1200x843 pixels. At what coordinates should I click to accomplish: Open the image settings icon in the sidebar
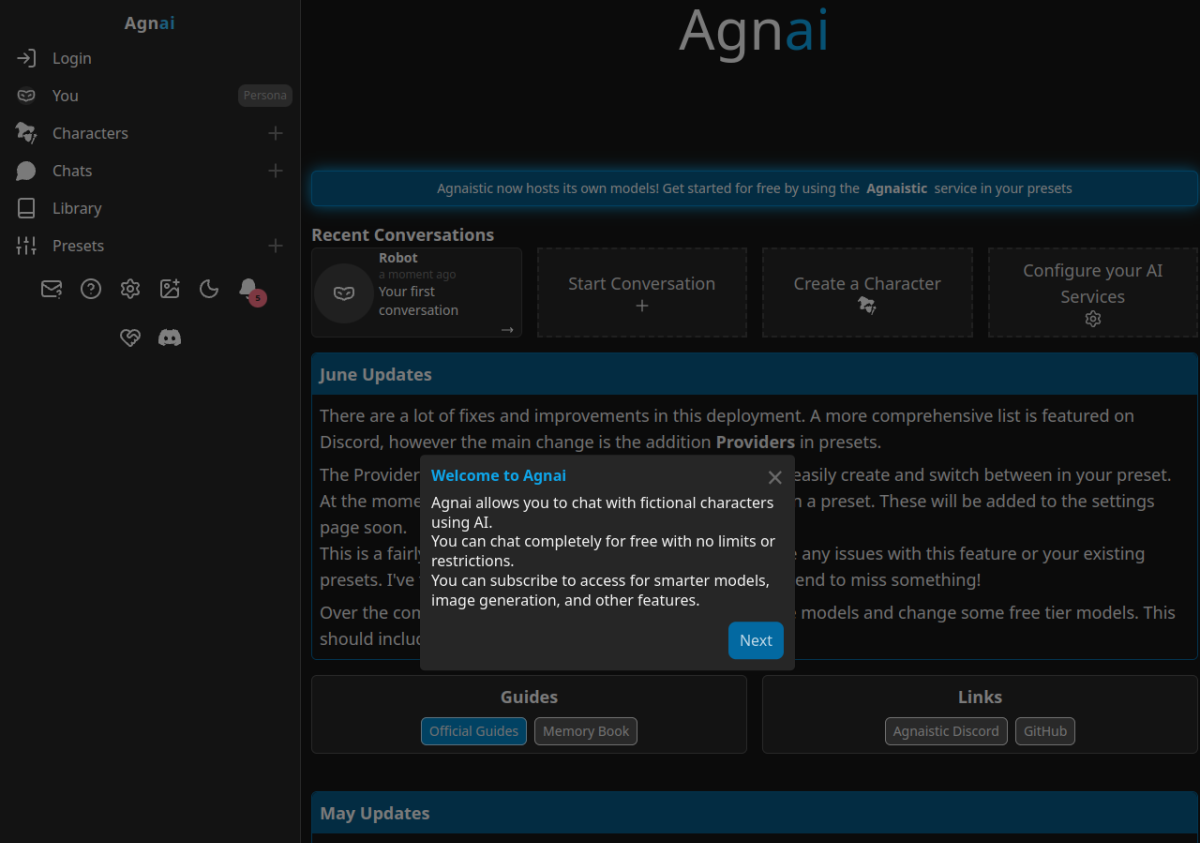(170, 289)
